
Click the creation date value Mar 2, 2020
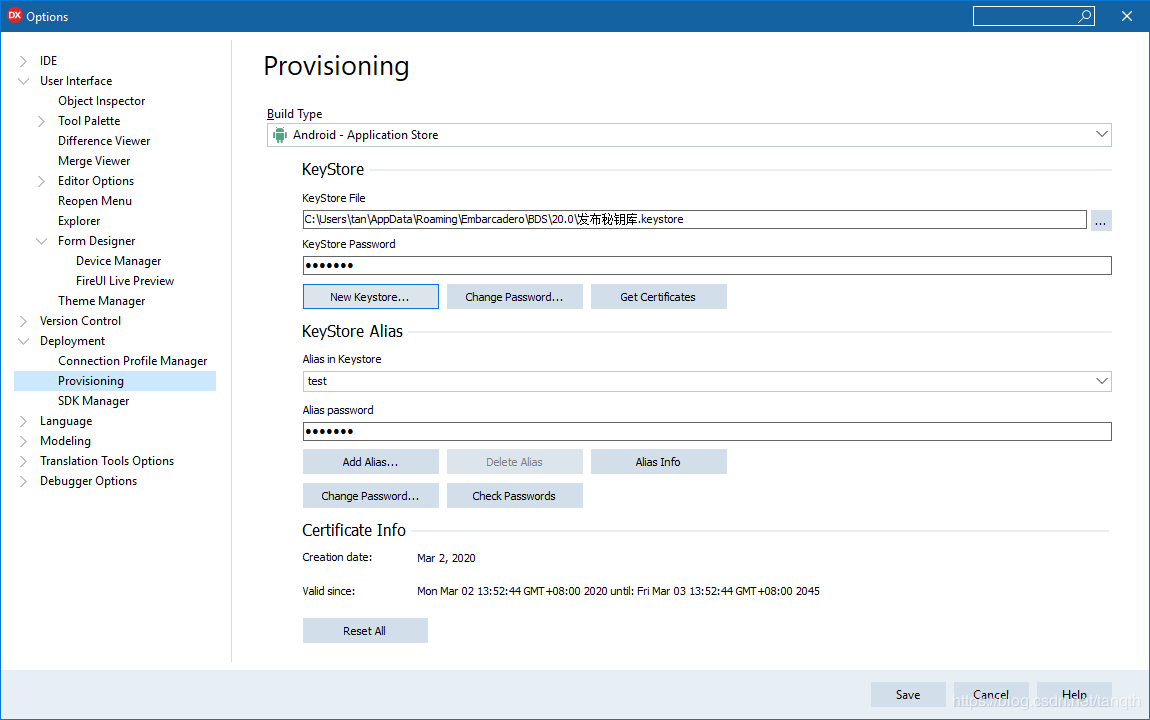point(446,558)
